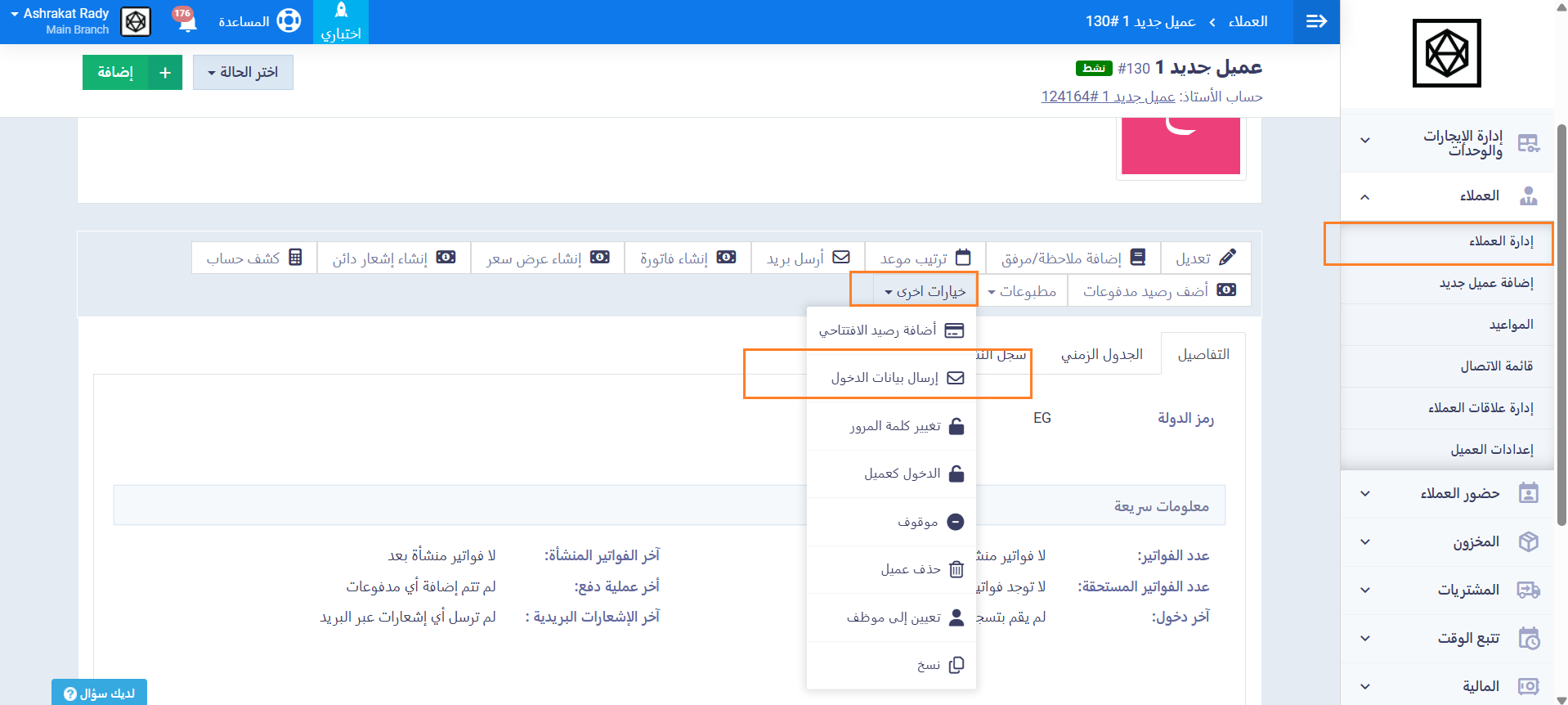
Task: Click the calendar icon for ترتيب موعد
Action: click(x=963, y=258)
